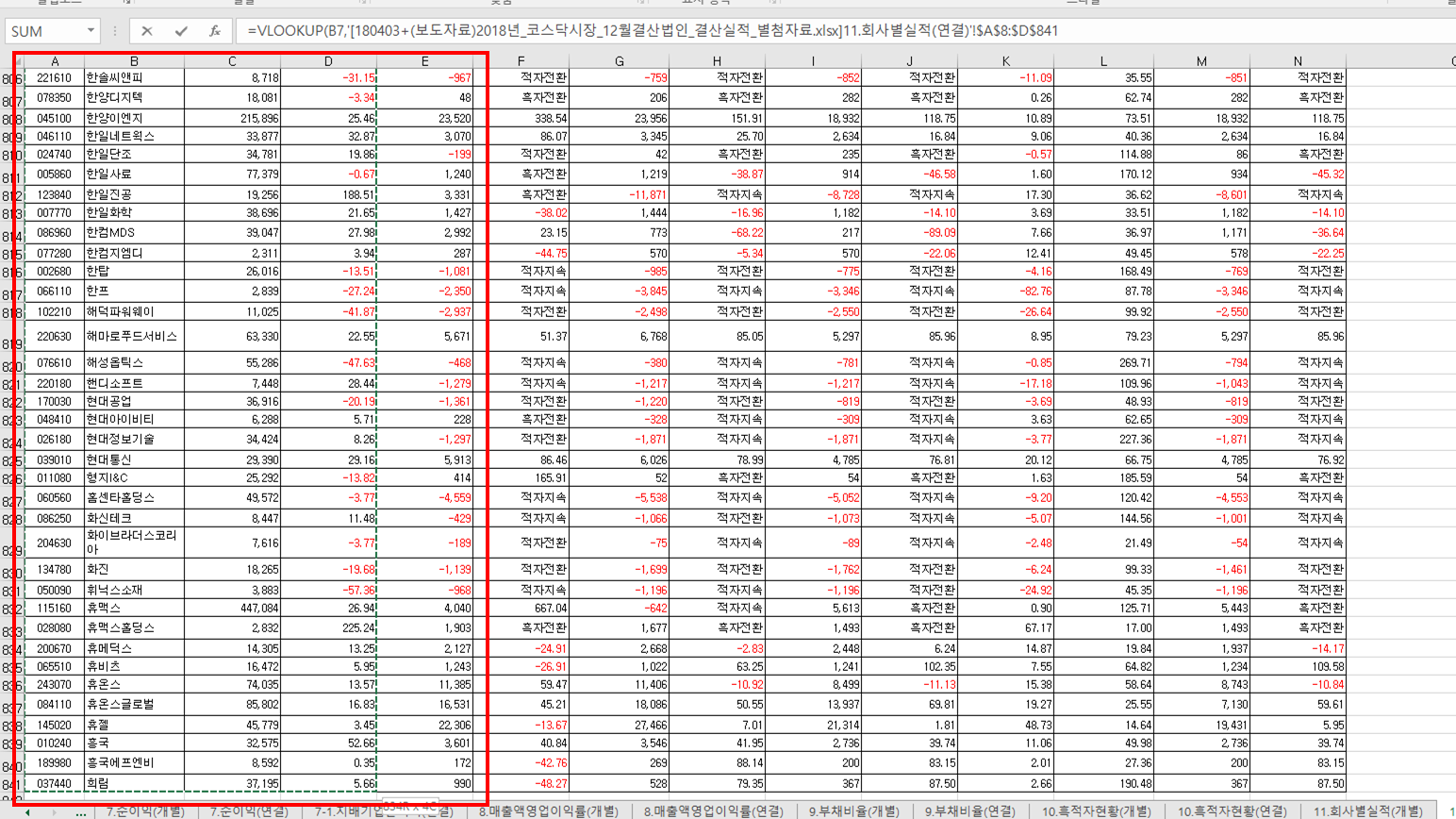Screen dimensions: 1456x819
Task: Go to the 9.부채비율(연결) sheet
Action: (x=969, y=811)
